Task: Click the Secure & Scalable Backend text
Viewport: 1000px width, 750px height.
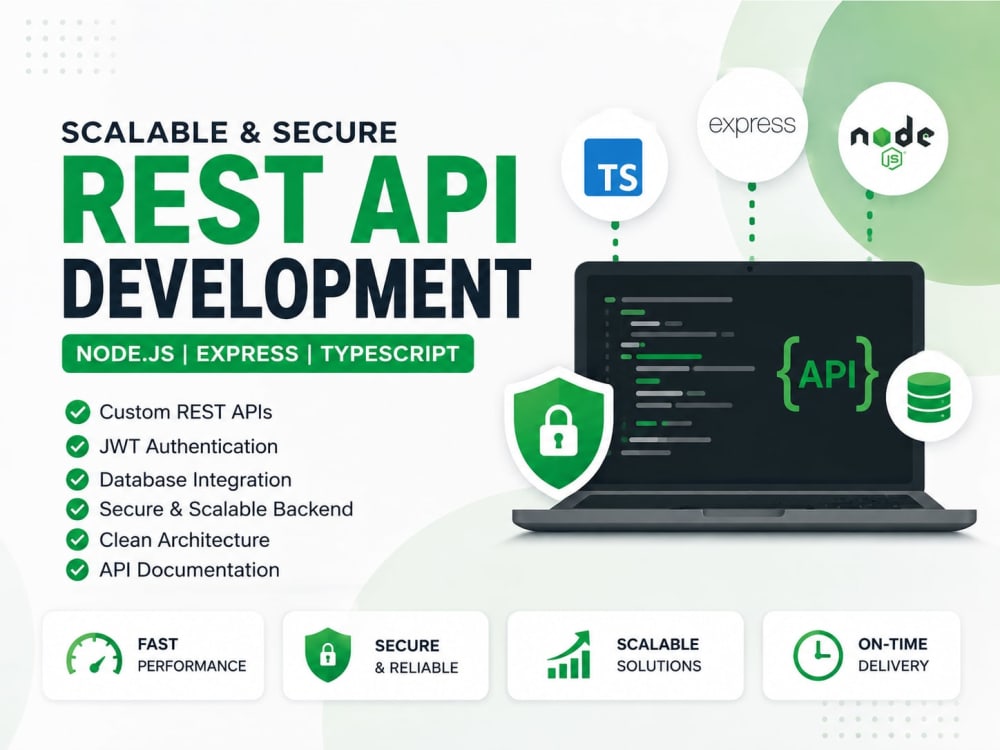Action: coord(226,509)
